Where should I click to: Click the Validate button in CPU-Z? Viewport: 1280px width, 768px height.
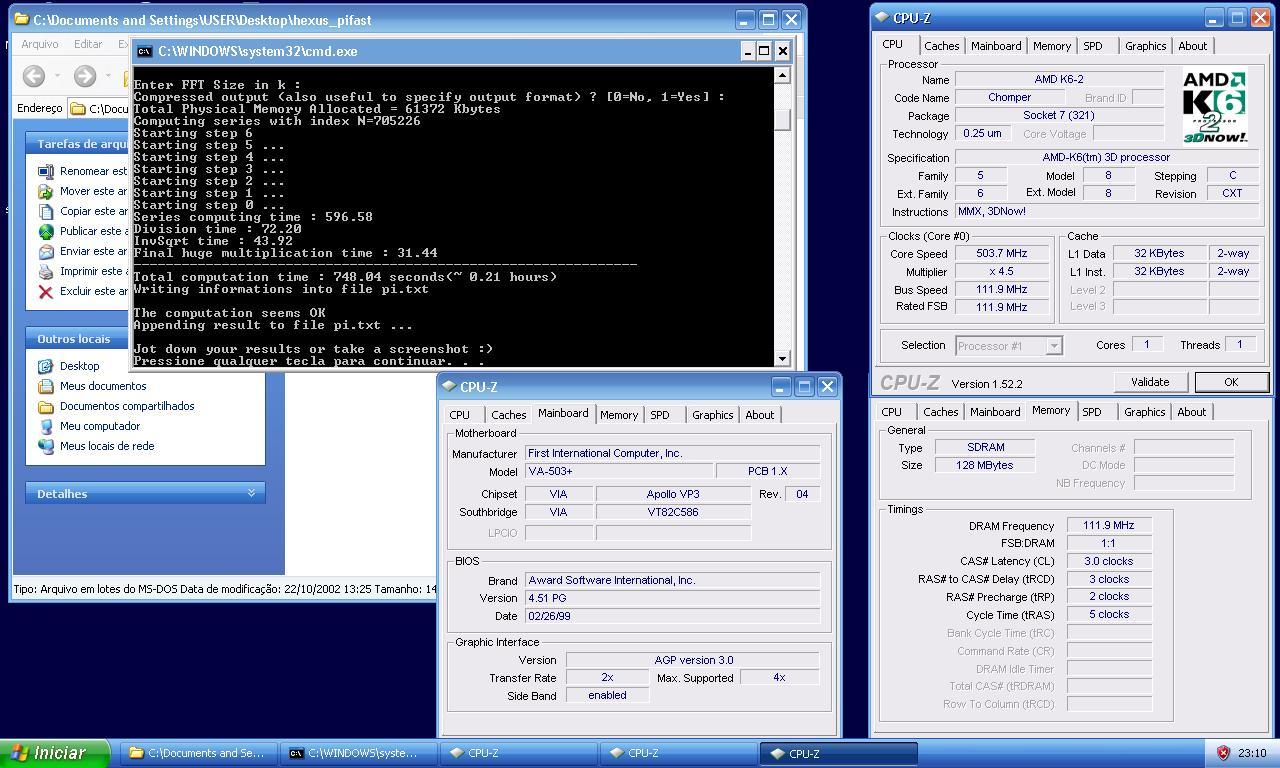(x=1150, y=382)
